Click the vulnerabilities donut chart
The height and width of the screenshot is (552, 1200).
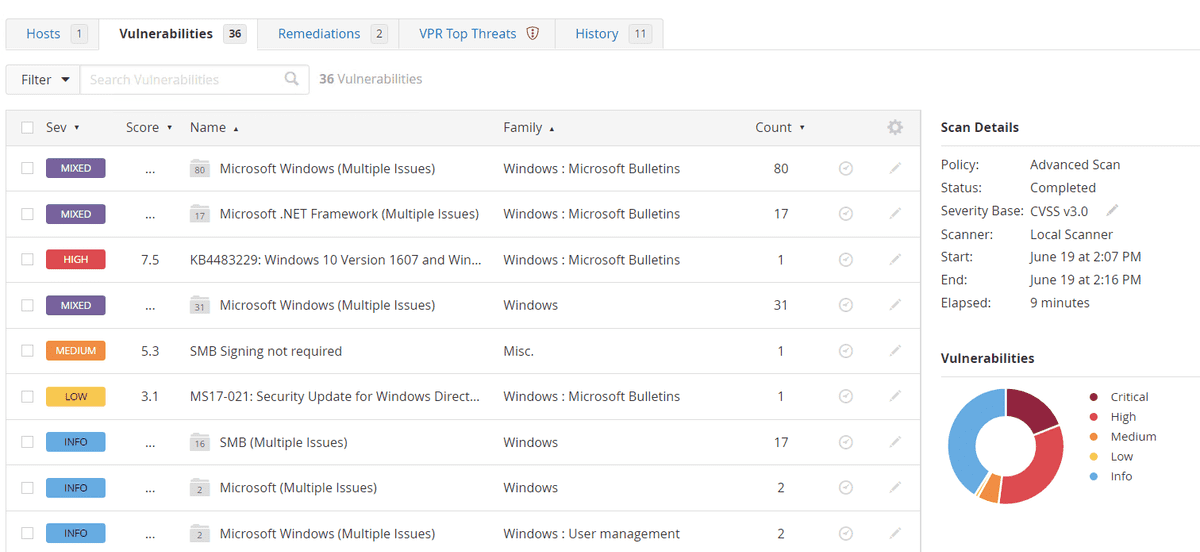point(1005,446)
